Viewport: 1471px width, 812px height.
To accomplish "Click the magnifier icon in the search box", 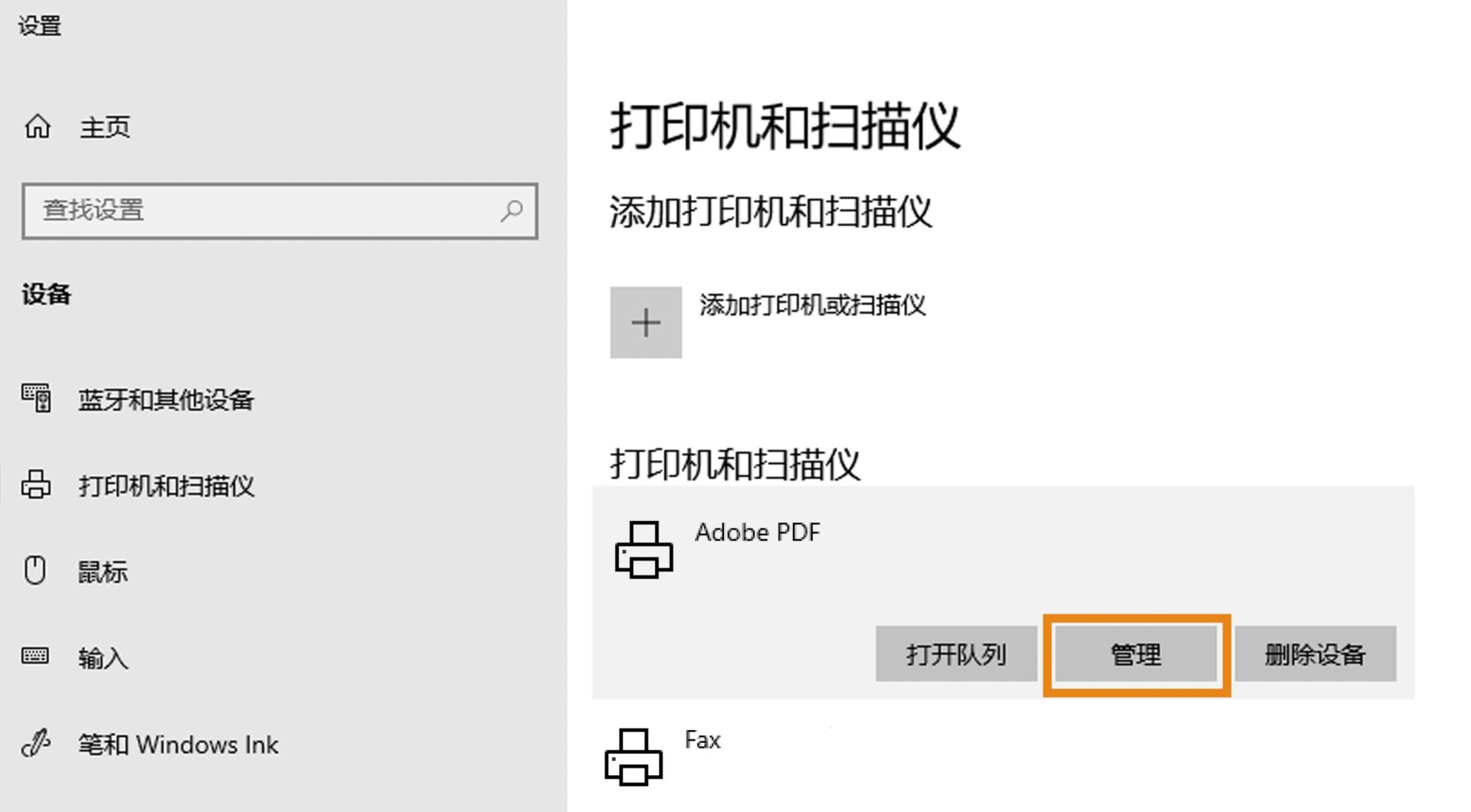I will pos(509,211).
